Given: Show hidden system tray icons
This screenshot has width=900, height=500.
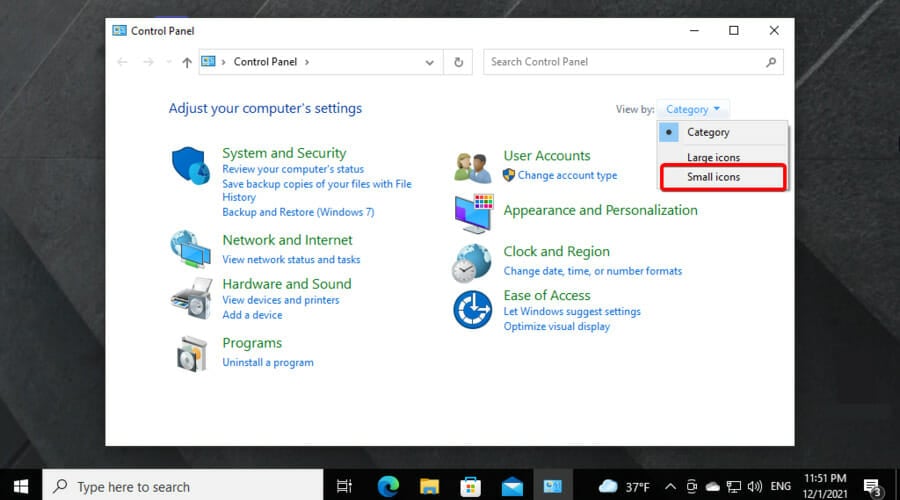Looking at the screenshot, I should [x=670, y=487].
